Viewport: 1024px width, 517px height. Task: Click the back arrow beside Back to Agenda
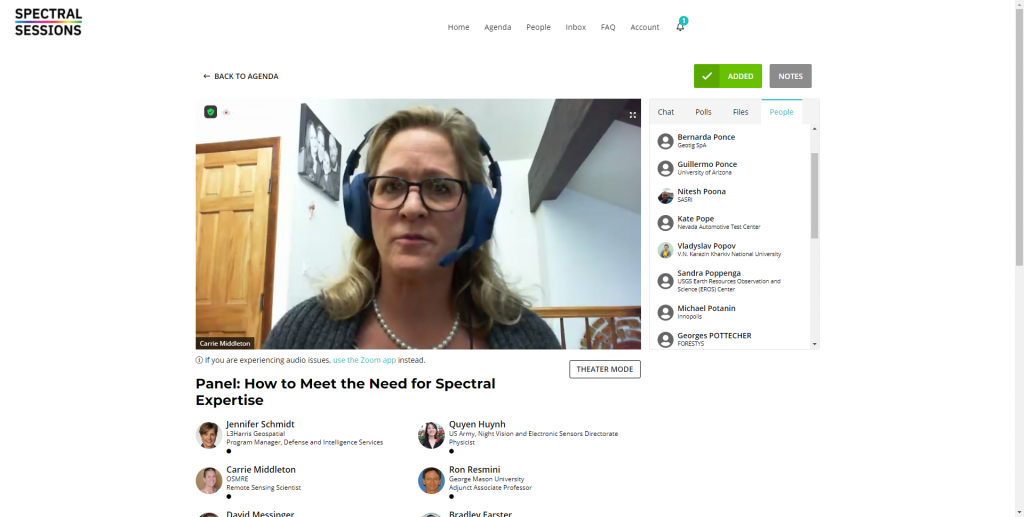(206, 76)
